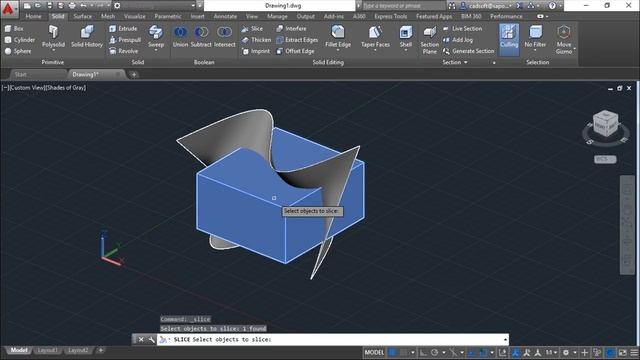This screenshot has height=360, width=640.
Task: Click the Union boolean tool
Action: (180, 36)
